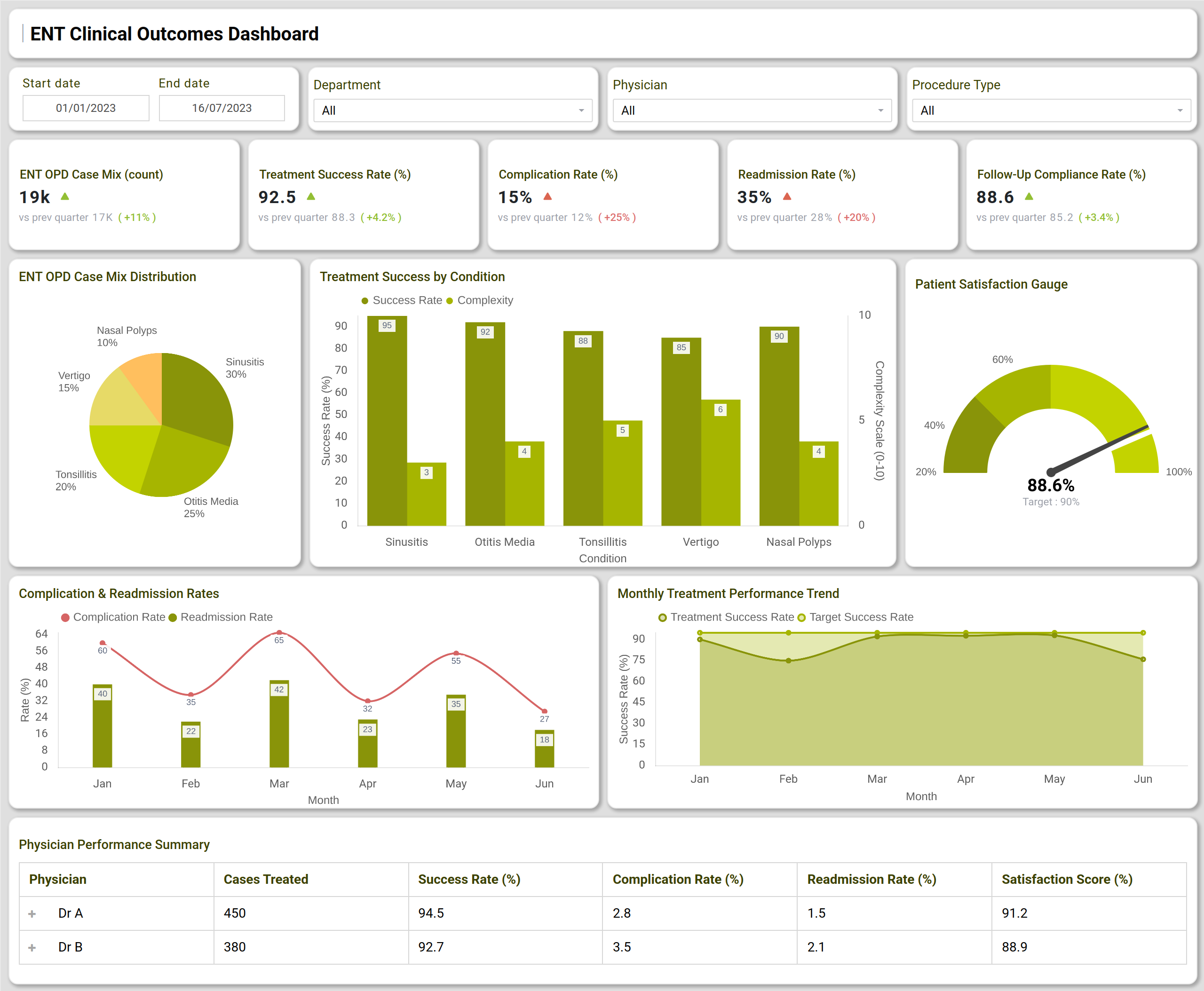Click the March readmission bar labeled 42
This screenshot has width=1204, height=991.
279,724
